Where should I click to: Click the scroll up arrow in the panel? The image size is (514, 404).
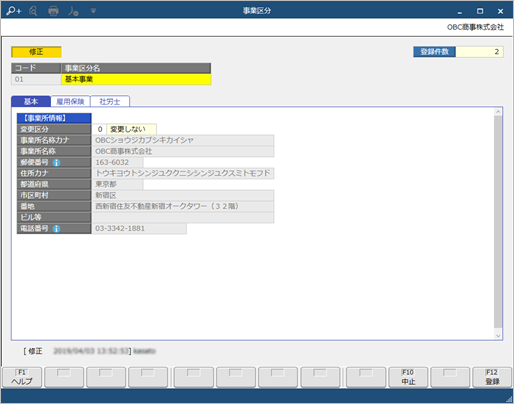tap(498, 112)
